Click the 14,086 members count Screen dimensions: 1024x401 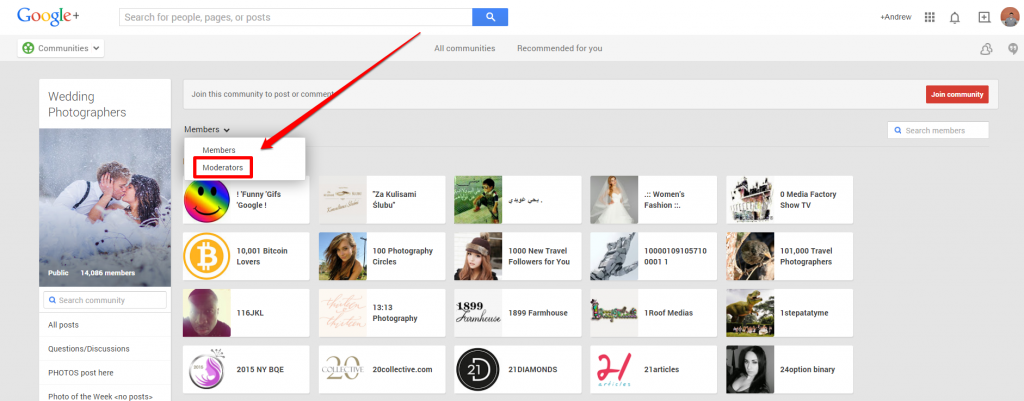[x=108, y=273]
